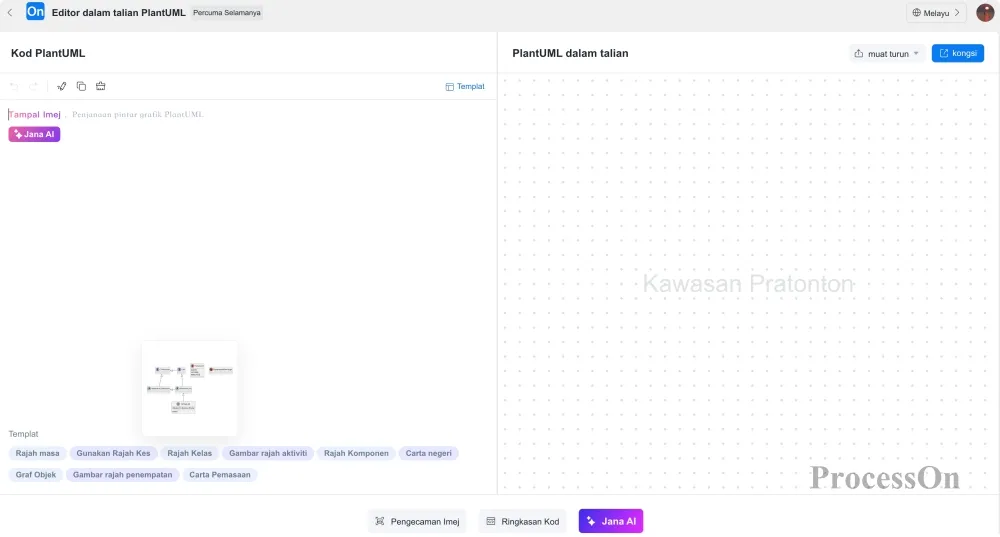The image size is (1000, 537).
Task: Click the PlantUML dalam talian heading
Action: (570, 53)
